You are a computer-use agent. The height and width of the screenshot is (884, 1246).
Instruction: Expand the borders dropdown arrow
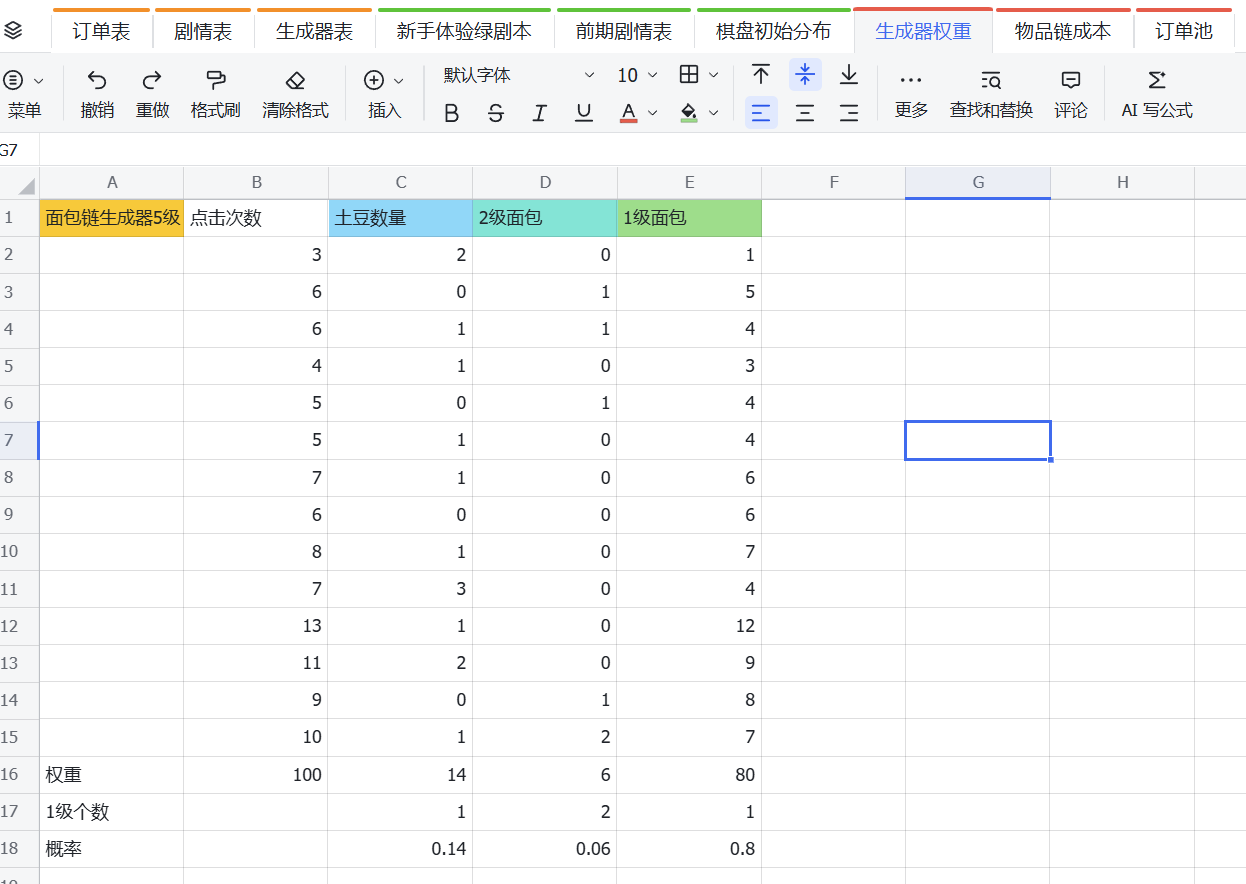[x=713, y=75]
